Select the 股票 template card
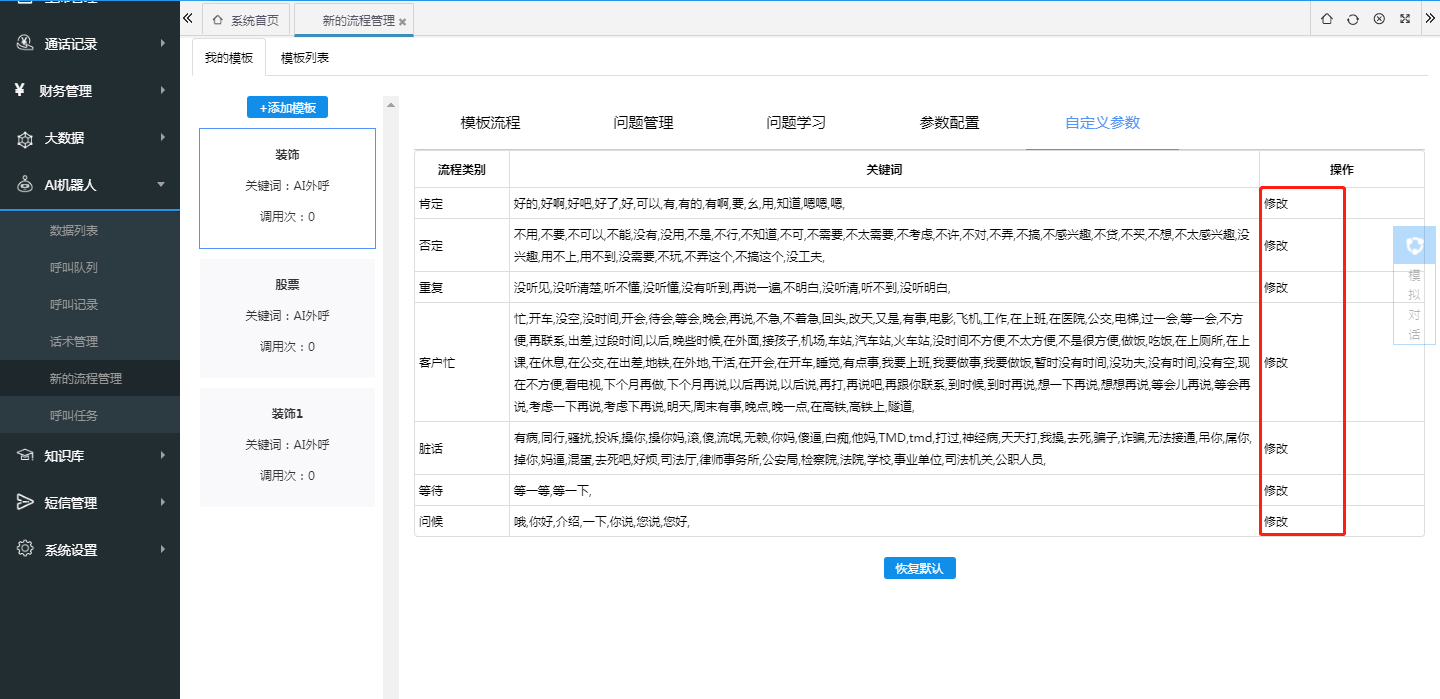The width and height of the screenshot is (1440, 699). point(287,315)
